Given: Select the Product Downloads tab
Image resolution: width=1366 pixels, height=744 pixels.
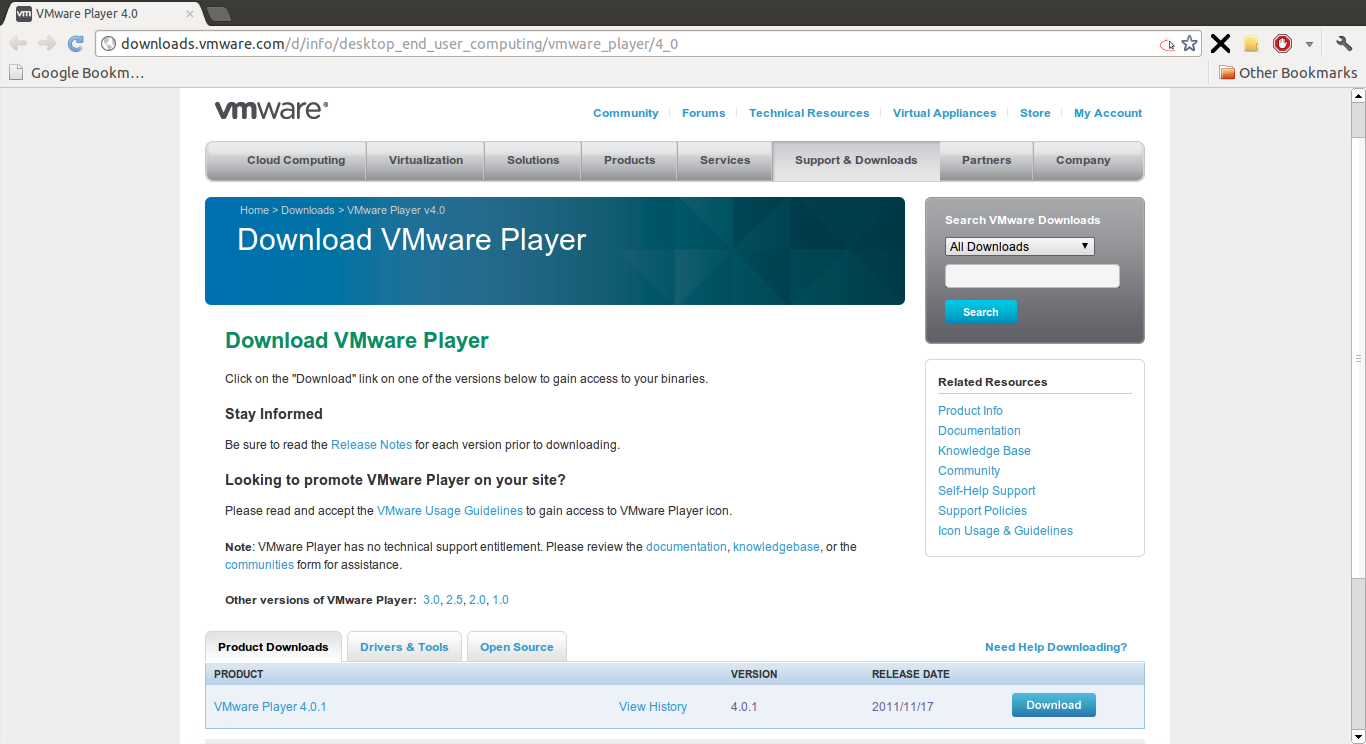Looking at the screenshot, I should [x=273, y=647].
